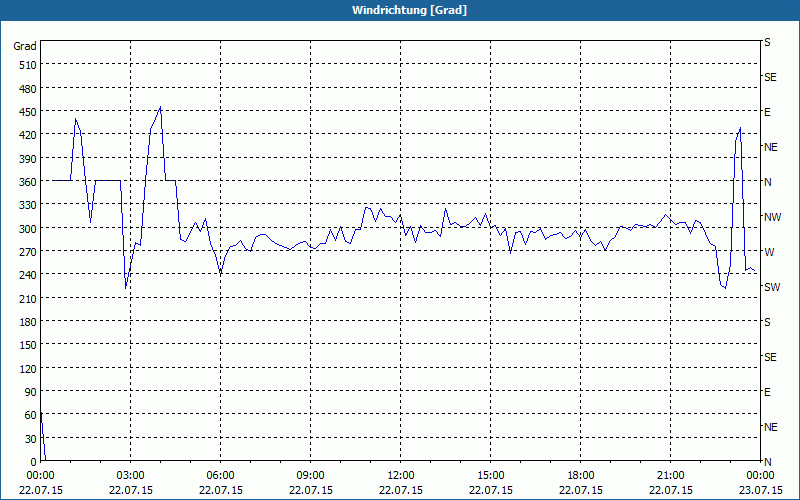The width and height of the screenshot is (800, 500).
Task: Click compass label "SE" level with 480
Action: point(770,77)
